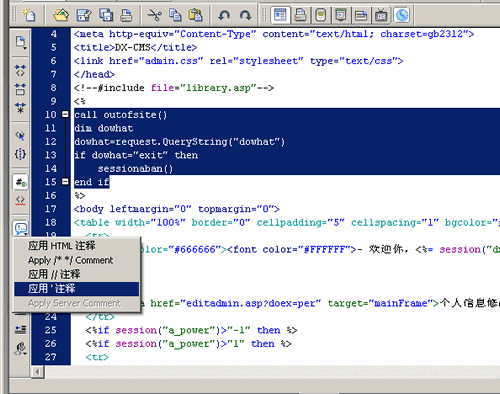The height and width of the screenshot is (394, 500).
Task: Toggle the projection media style rendering icon
Action: tap(341, 15)
